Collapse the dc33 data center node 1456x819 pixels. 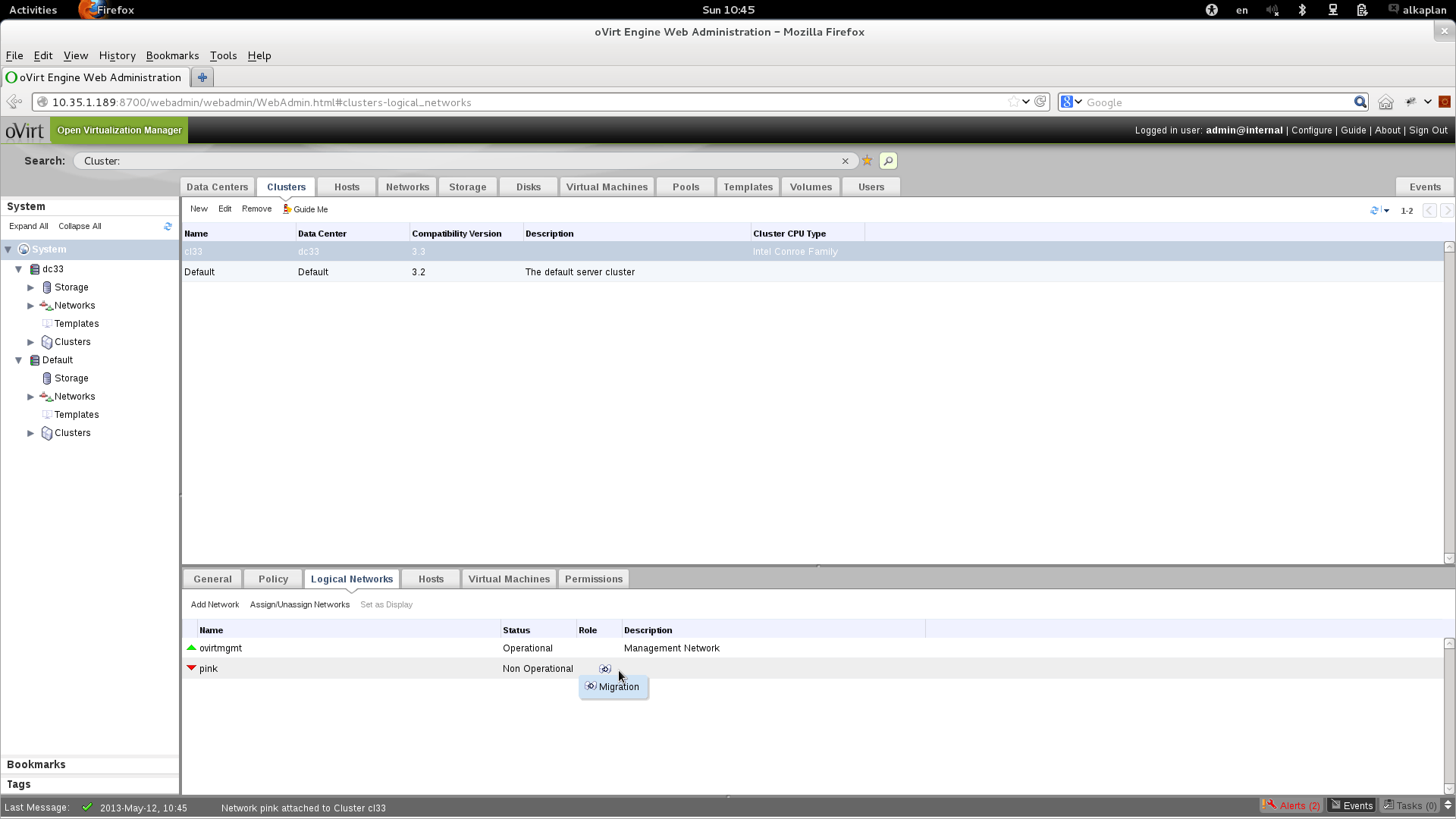pyautogui.click(x=19, y=269)
